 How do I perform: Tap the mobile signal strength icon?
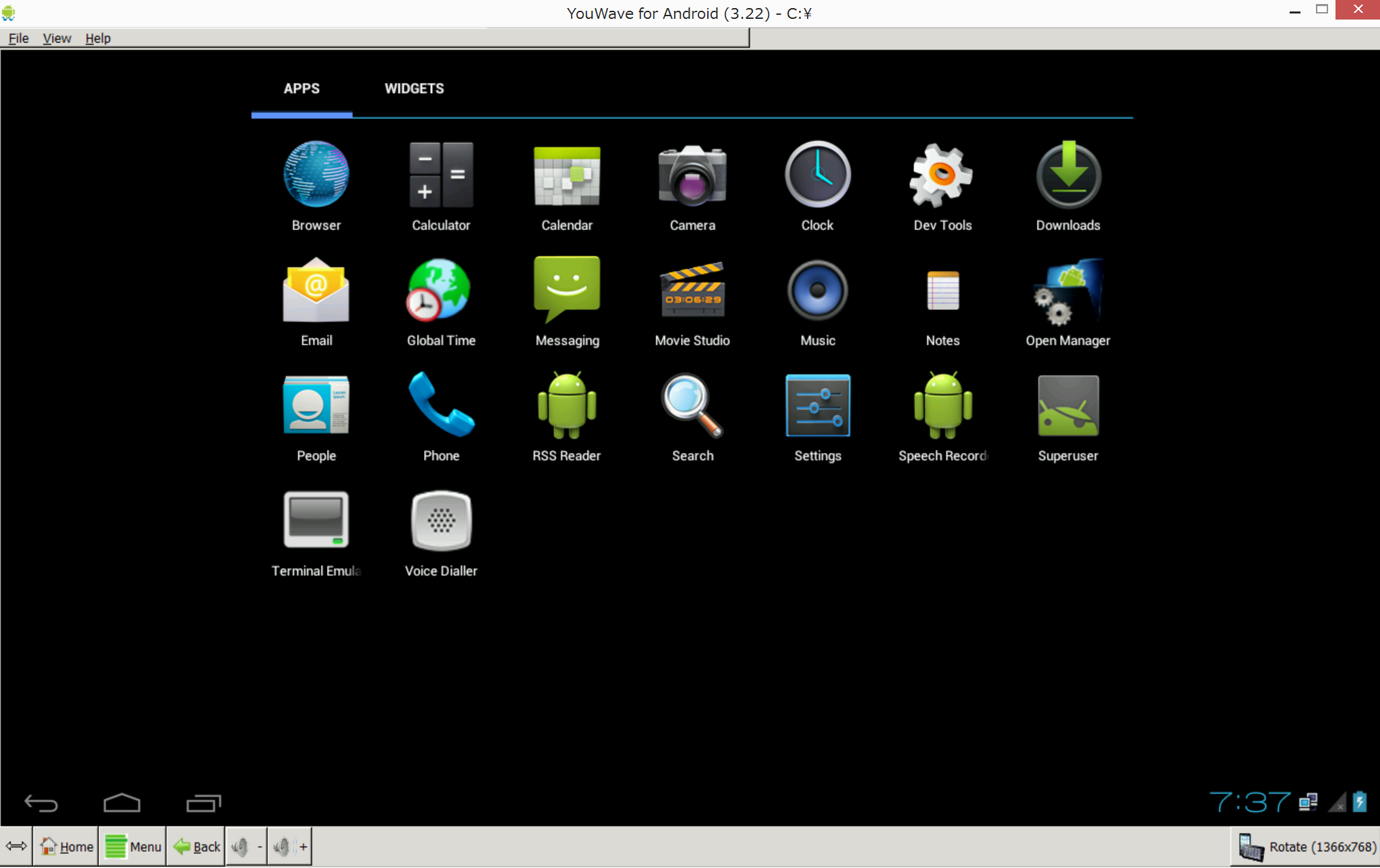[x=1337, y=802]
